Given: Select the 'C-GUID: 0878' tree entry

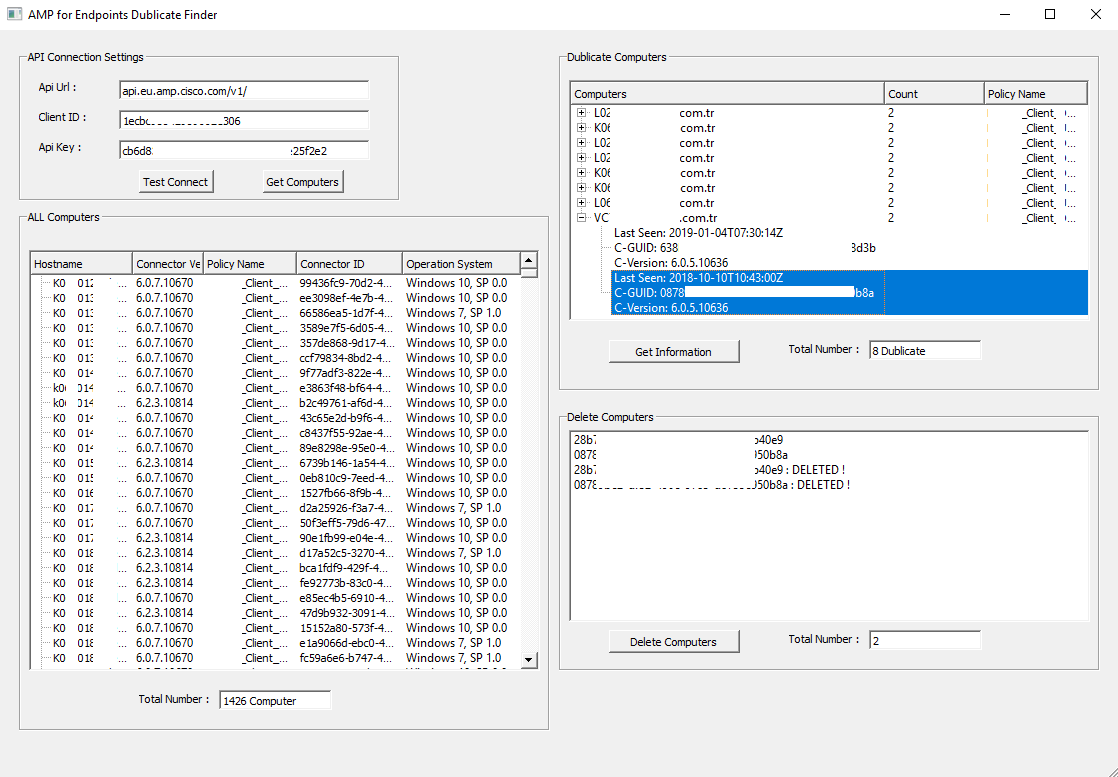Looking at the screenshot, I should (x=744, y=293).
